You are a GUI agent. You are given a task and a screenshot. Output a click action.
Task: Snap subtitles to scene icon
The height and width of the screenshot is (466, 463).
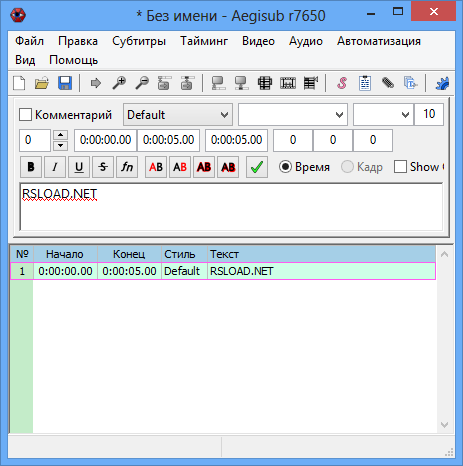(x=288, y=83)
